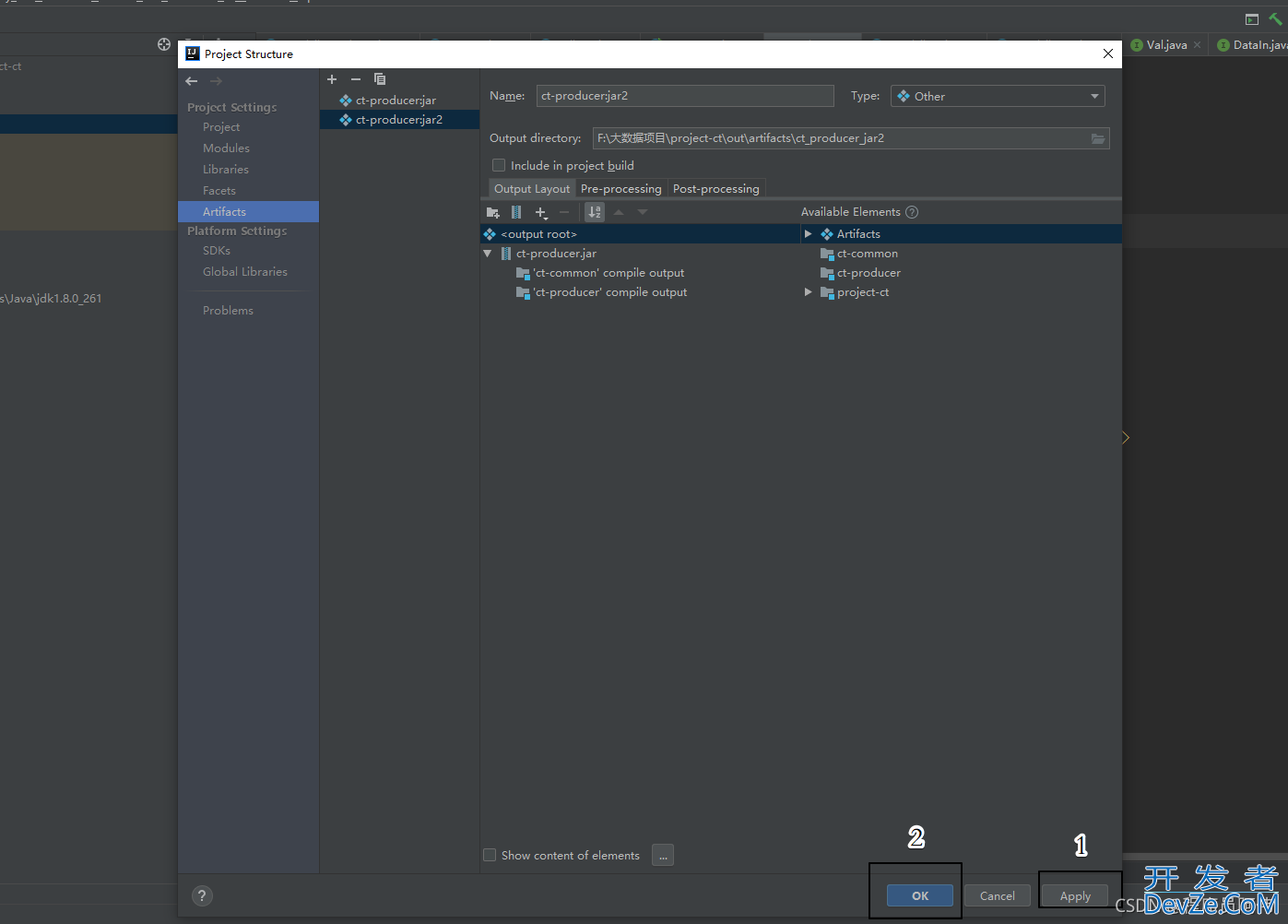Enable Show content of elements checkbox
This screenshot has height=924, width=1288.
[x=490, y=855]
